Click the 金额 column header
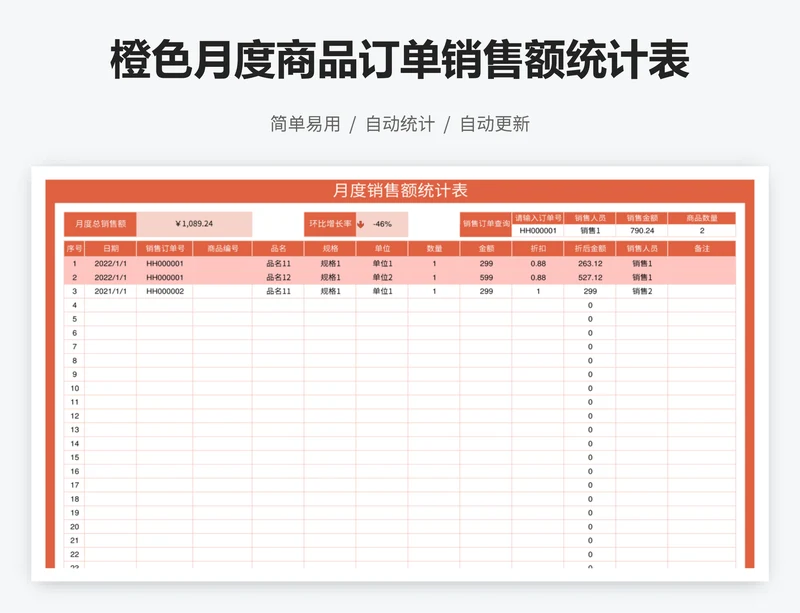This screenshot has height=613, width=800. (486, 249)
